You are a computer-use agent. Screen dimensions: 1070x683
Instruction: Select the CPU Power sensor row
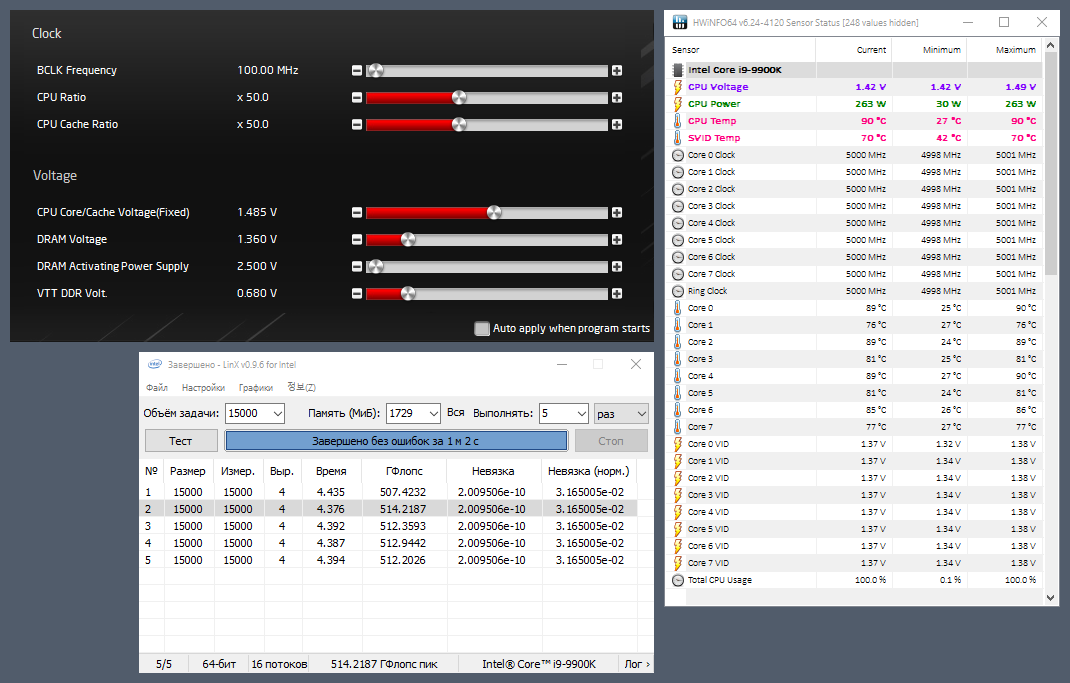click(854, 104)
